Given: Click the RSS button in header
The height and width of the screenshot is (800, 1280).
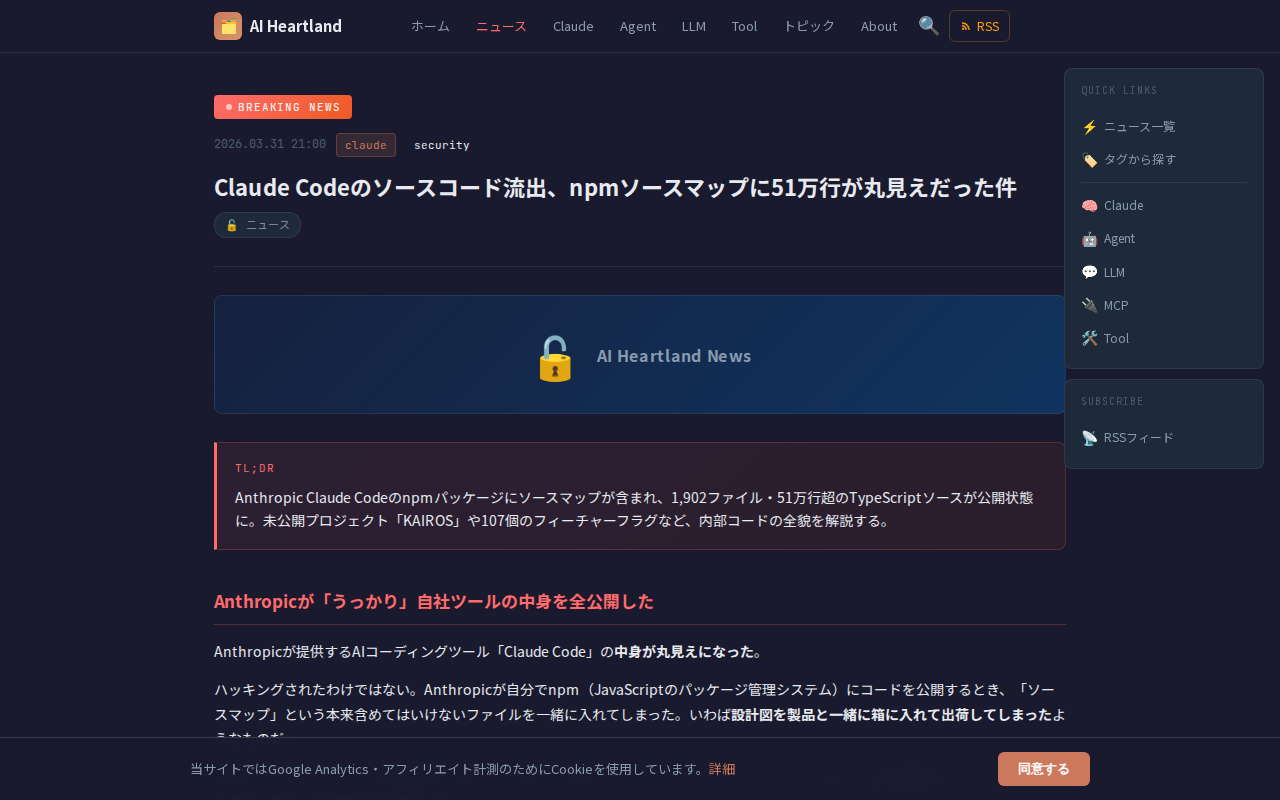Looking at the screenshot, I should pos(979,26).
